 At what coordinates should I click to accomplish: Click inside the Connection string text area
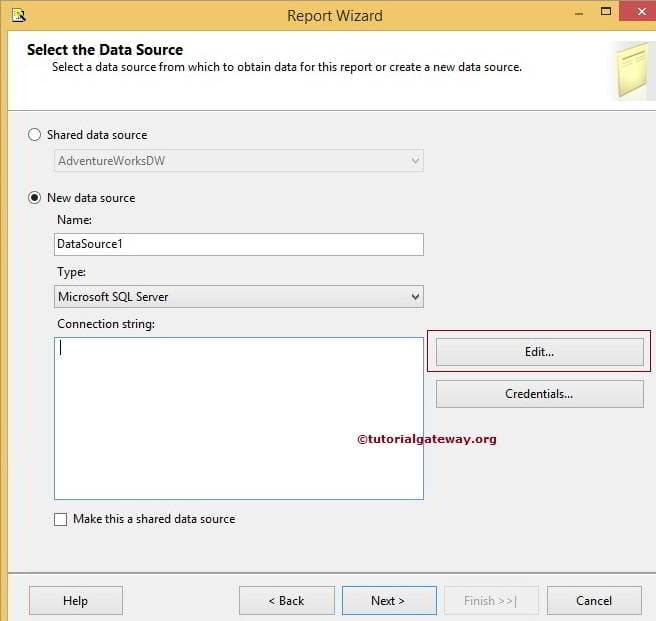point(238,418)
